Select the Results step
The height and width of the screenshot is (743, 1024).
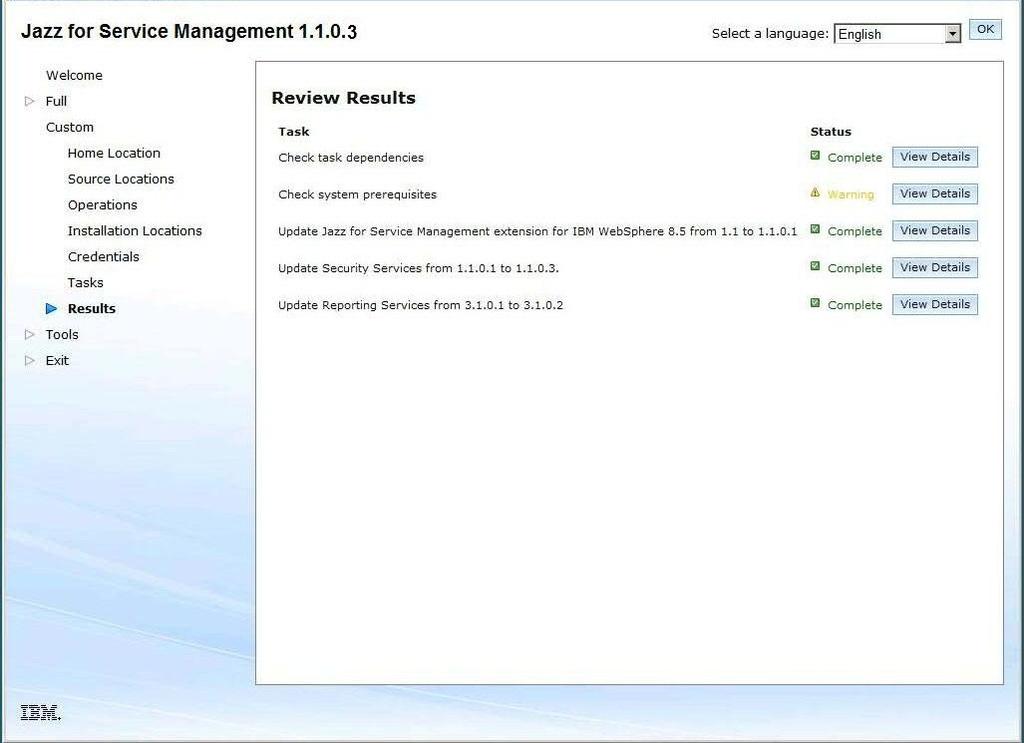pyautogui.click(x=91, y=309)
